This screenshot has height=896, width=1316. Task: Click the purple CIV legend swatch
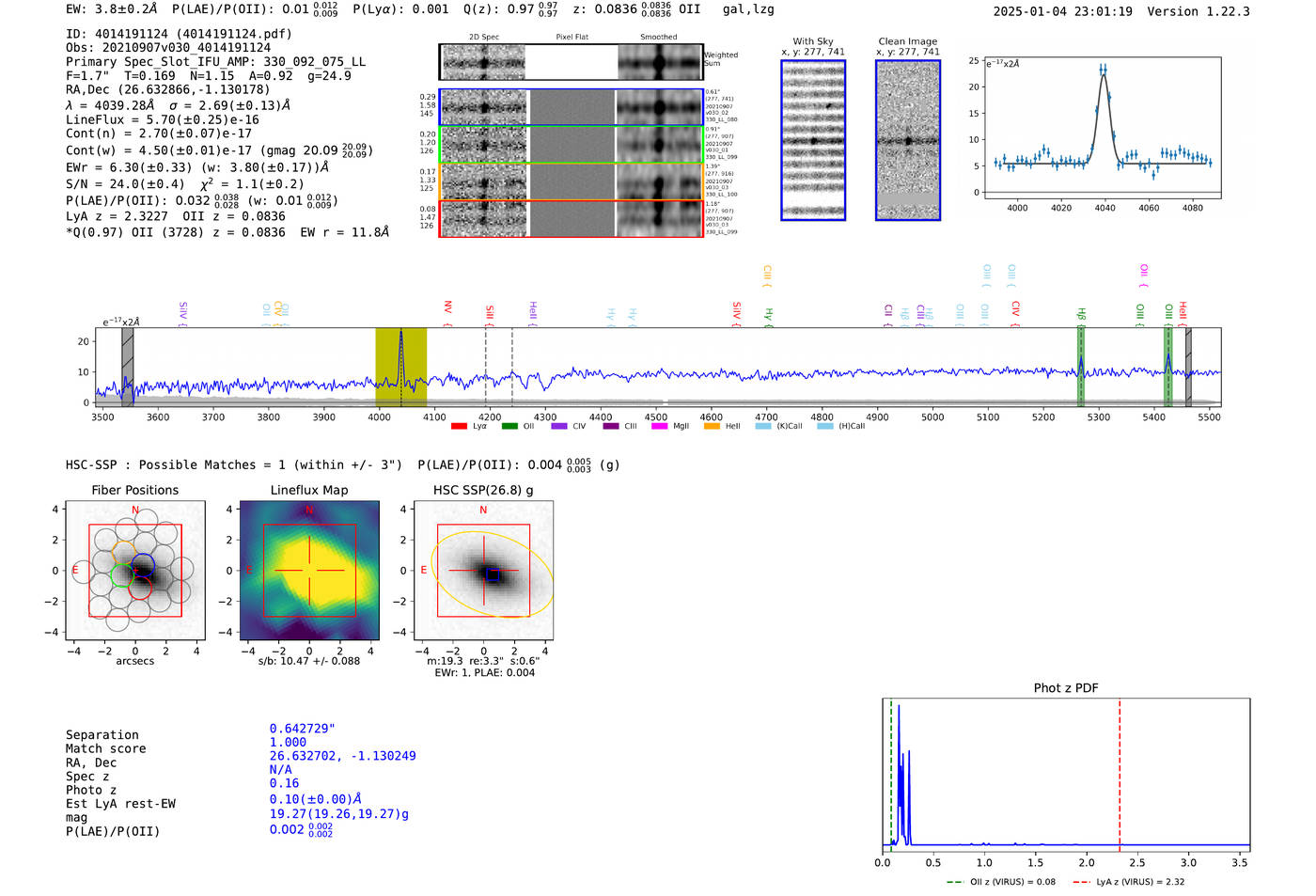point(559,426)
